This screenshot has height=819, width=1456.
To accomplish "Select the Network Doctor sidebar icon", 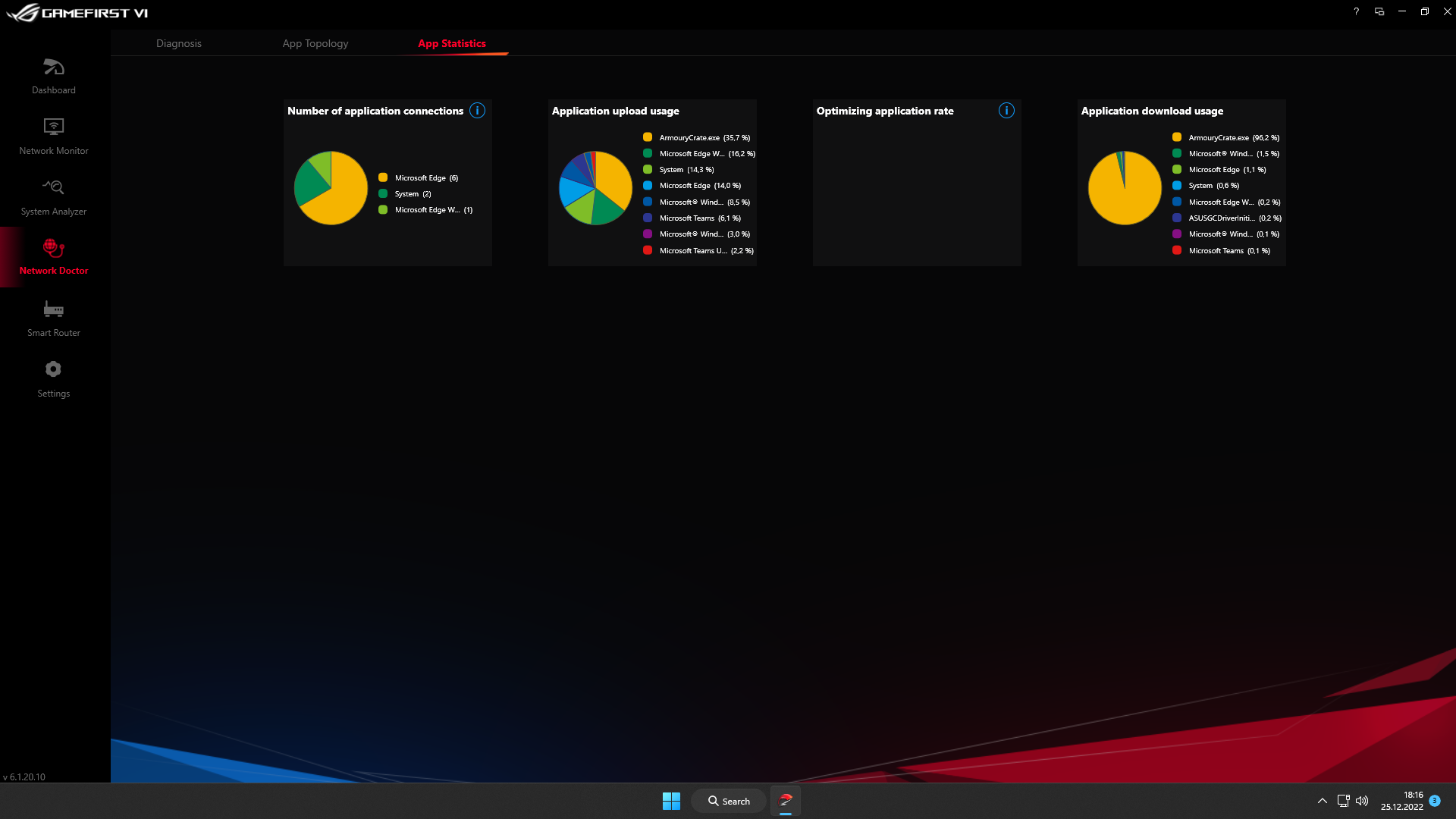I will pyautogui.click(x=53, y=256).
